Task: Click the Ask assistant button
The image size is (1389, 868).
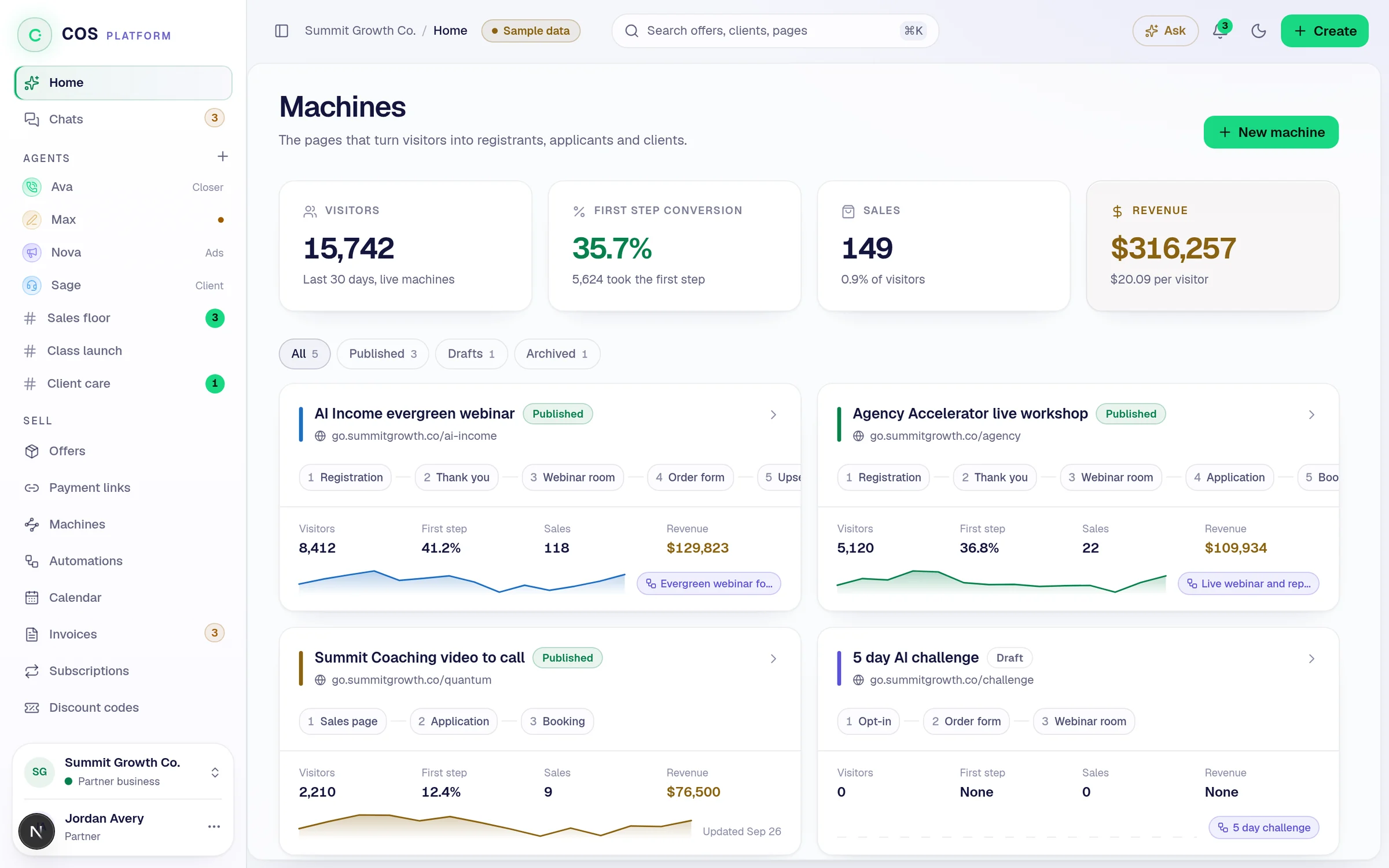Action: click(1165, 31)
